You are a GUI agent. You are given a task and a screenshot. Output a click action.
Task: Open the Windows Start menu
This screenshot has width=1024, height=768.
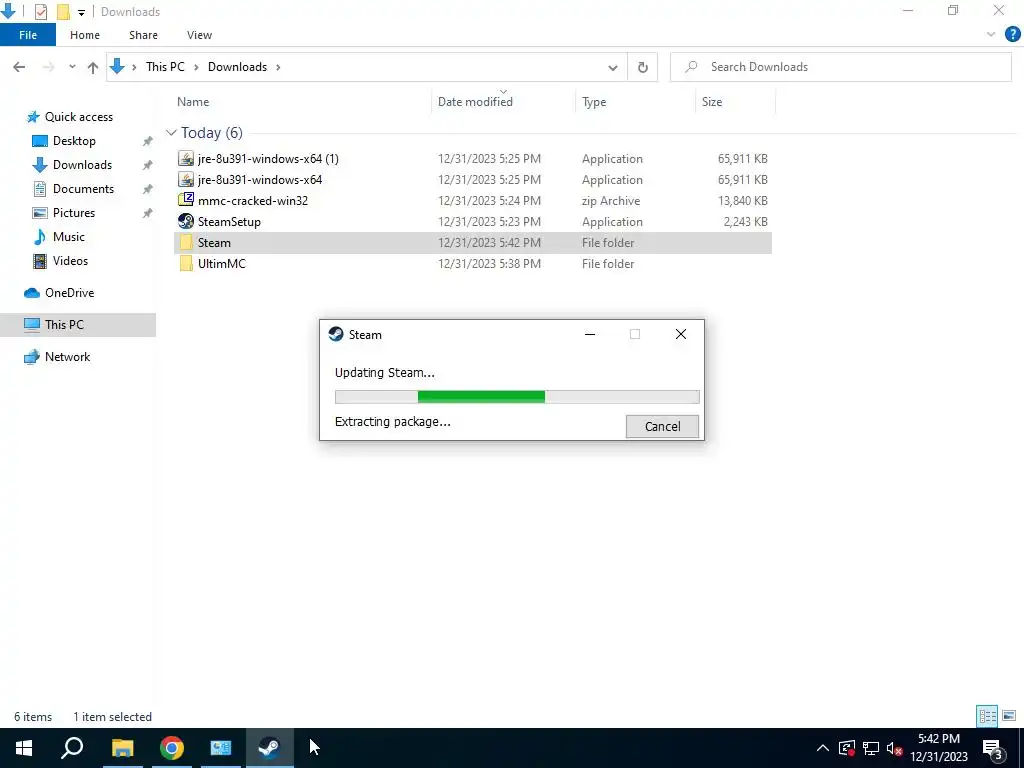[24, 748]
